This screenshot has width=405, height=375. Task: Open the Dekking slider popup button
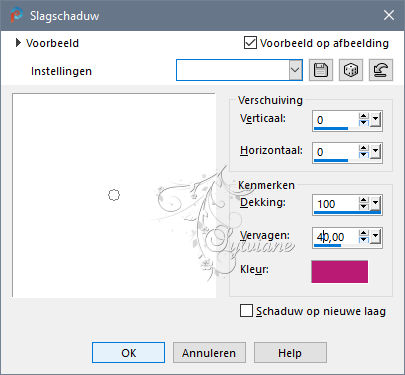pyautogui.click(x=375, y=203)
